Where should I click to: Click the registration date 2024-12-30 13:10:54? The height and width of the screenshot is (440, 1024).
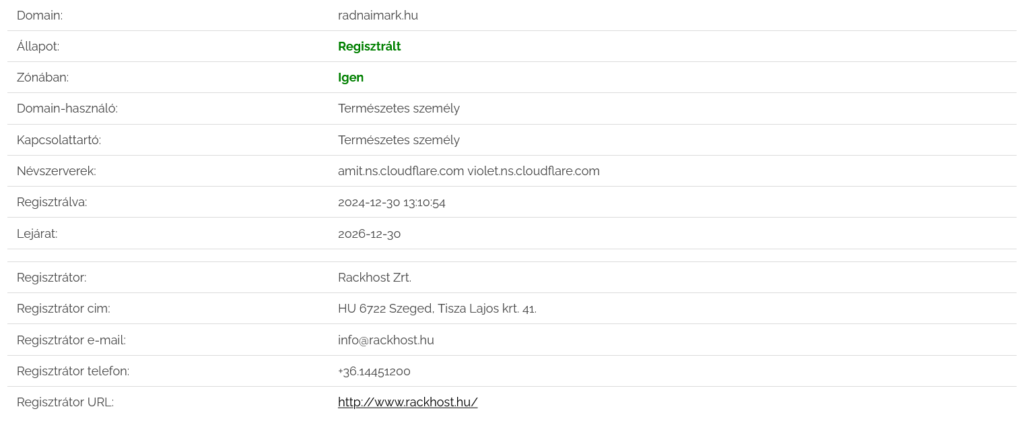point(391,202)
